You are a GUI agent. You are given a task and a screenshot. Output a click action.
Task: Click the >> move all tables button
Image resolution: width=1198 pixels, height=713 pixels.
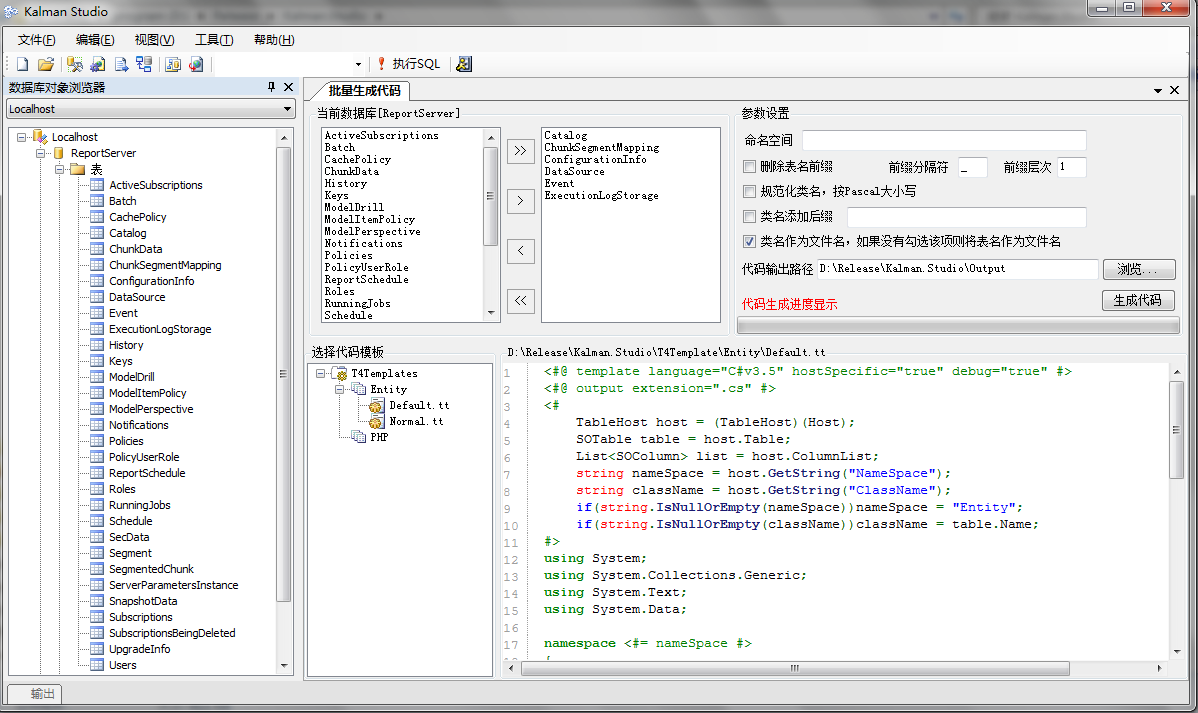(520, 151)
